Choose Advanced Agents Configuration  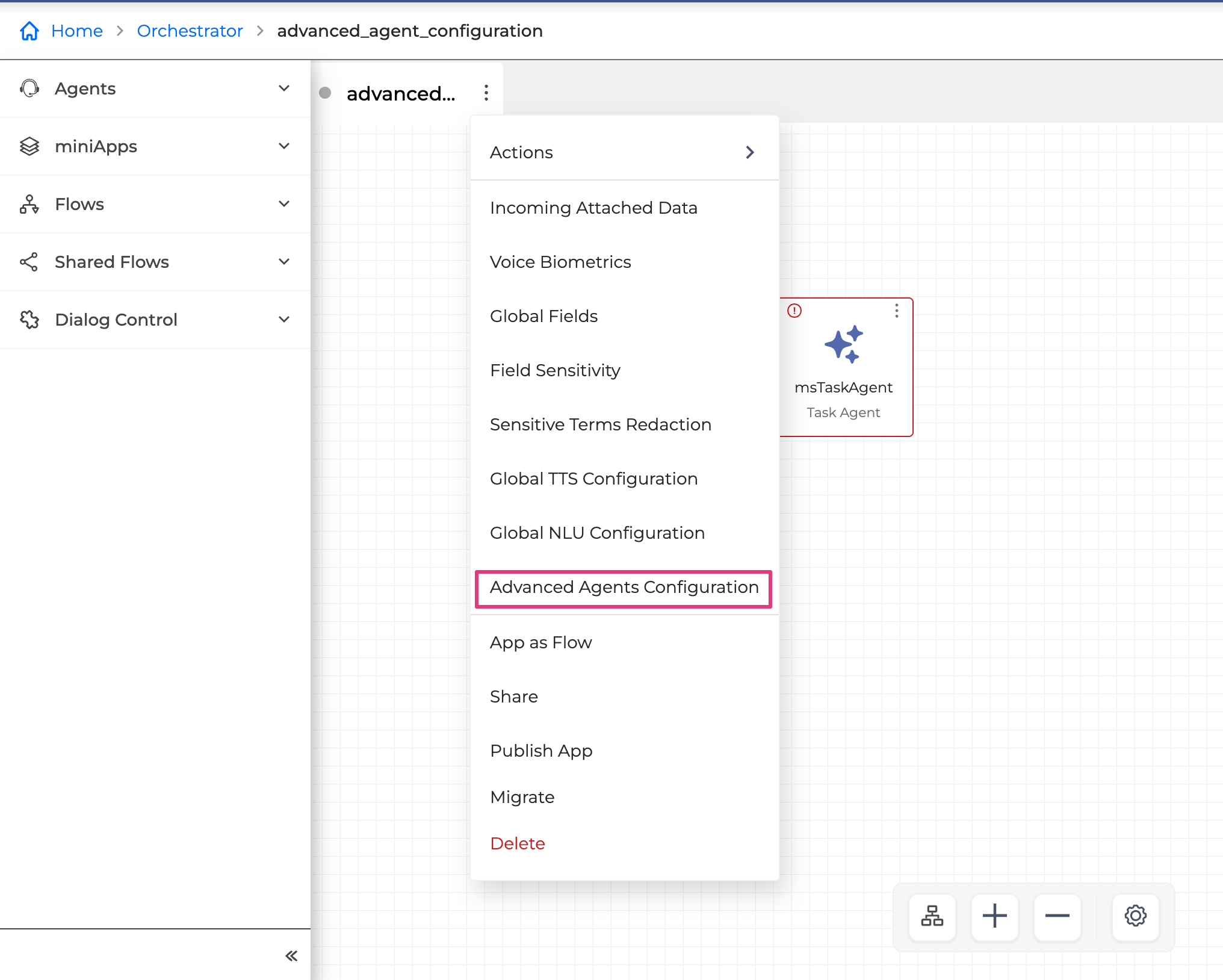[x=624, y=588]
